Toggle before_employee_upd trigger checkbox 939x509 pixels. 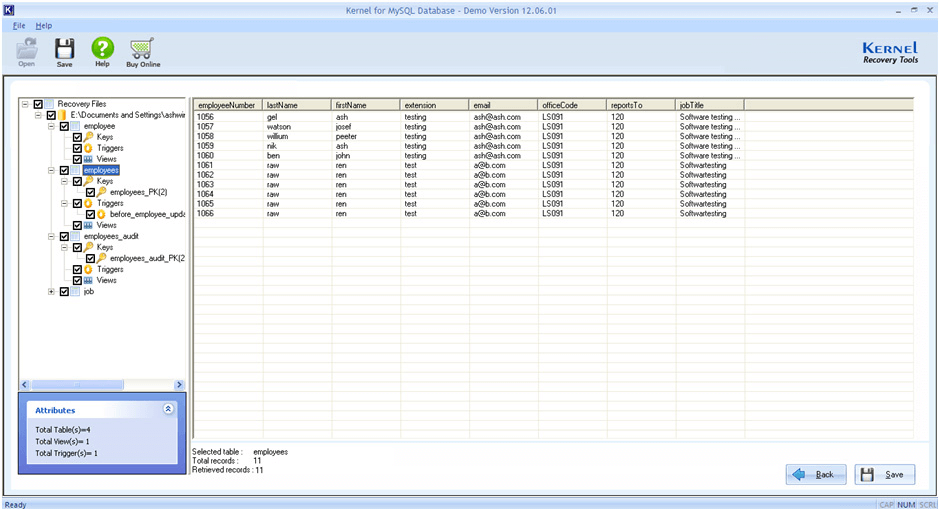90,214
